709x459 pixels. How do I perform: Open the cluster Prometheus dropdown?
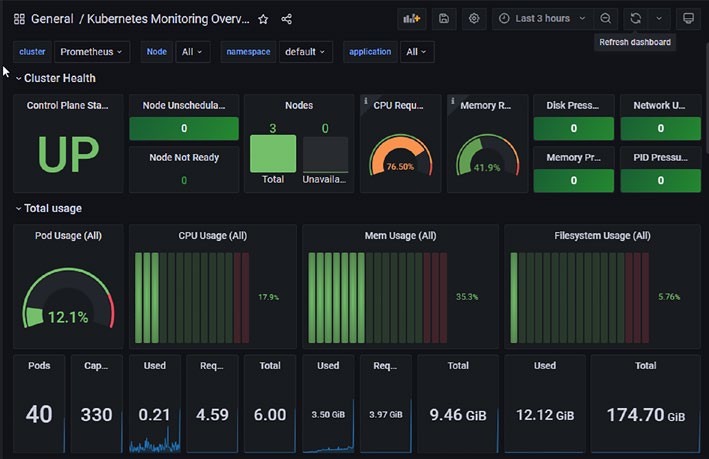pyautogui.click(x=92, y=52)
